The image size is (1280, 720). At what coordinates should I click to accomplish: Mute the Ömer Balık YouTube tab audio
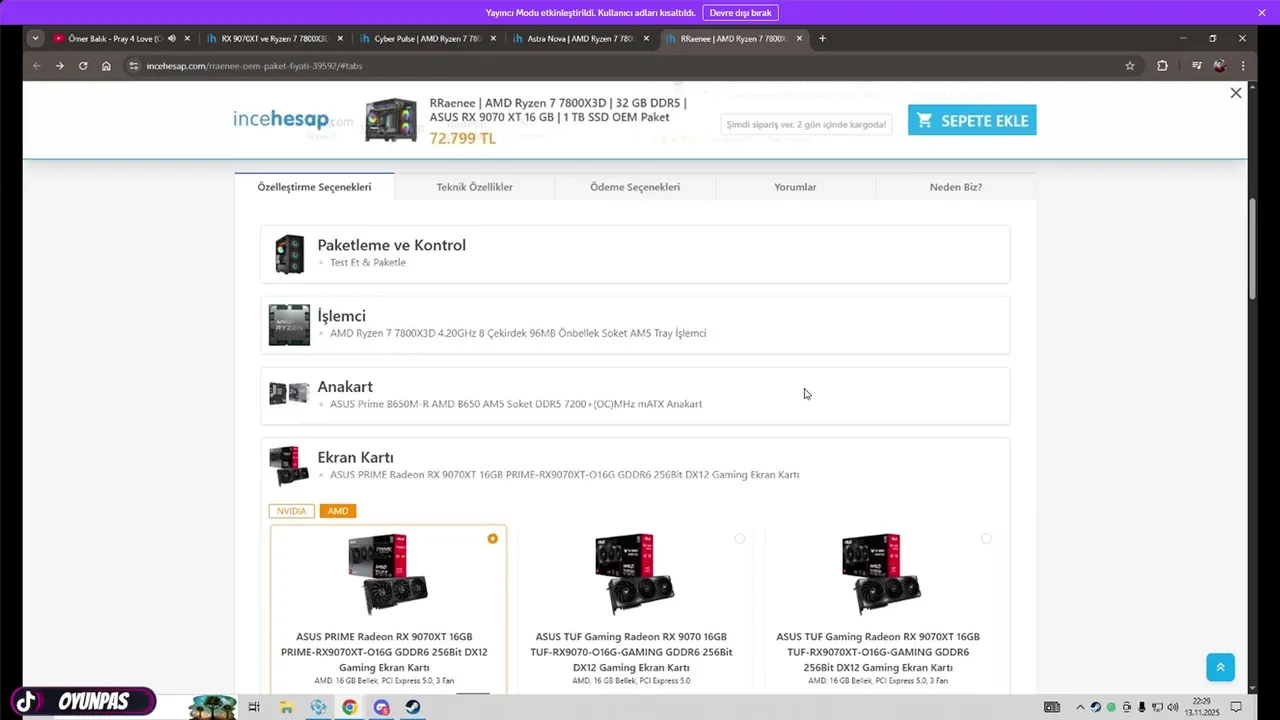pyautogui.click(x=171, y=39)
